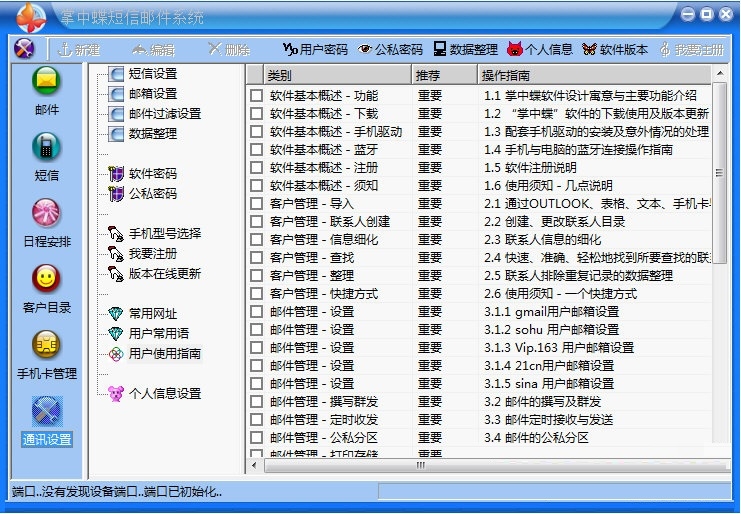The width and height of the screenshot is (741, 514).
Task: Check the 软件基本概述 - 蓝牙 row checkbox
Action: tap(256, 150)
